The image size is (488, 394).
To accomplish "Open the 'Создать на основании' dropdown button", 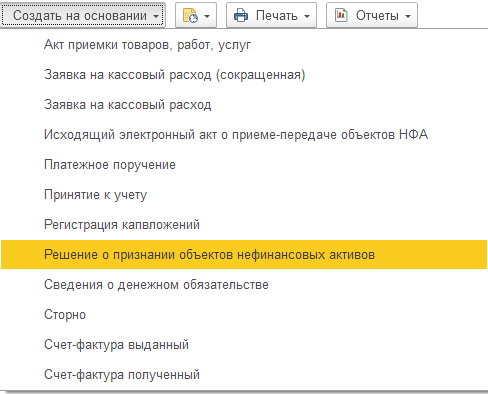I will pyautogui.click(x=83, y=15).
